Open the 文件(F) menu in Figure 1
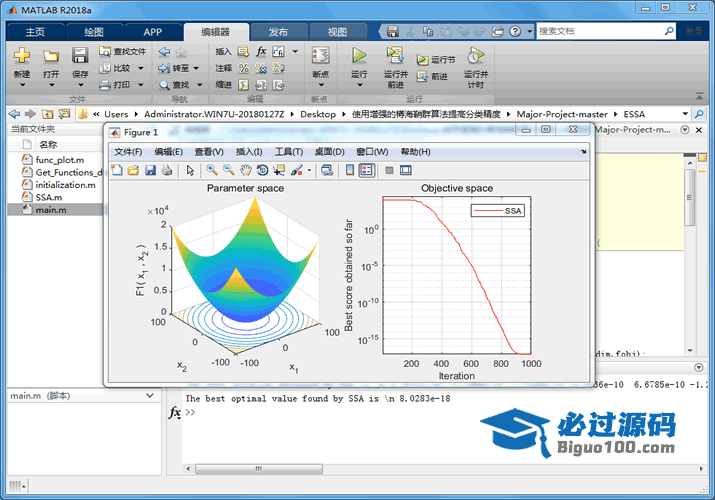 [128, 152]
